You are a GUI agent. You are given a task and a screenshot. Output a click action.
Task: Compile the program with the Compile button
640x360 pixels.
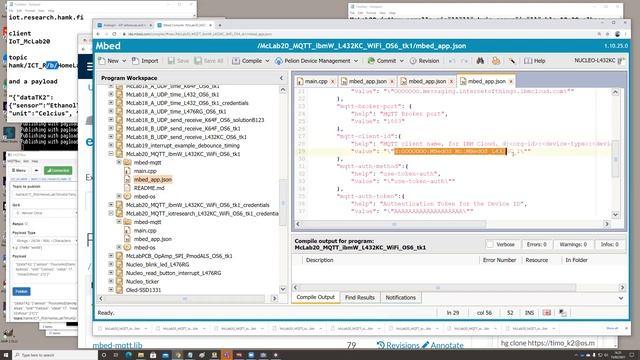coord(247,61)
